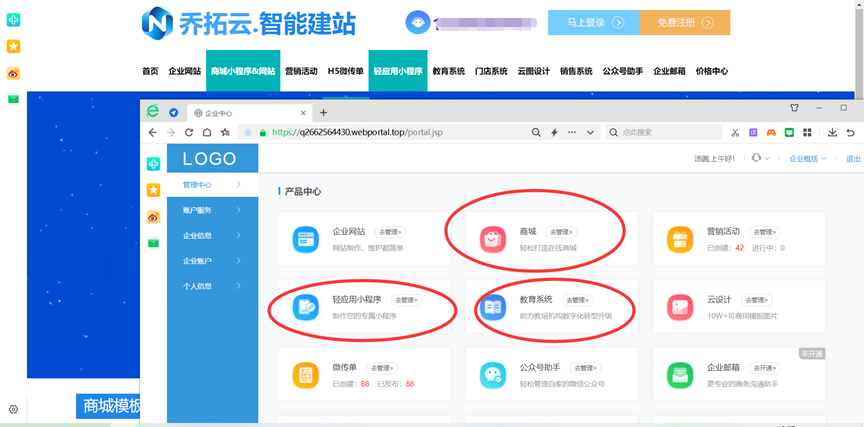Viewport: 864px width, 427px height.
Task: Click Weibo eye icon in front-window sidebar
Action: [153, 217]
